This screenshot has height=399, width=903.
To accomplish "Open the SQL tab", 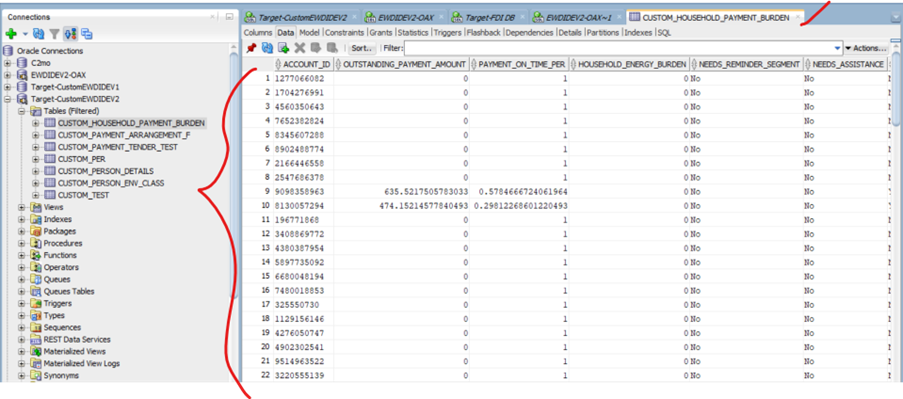I will click(x=665, y=33).
